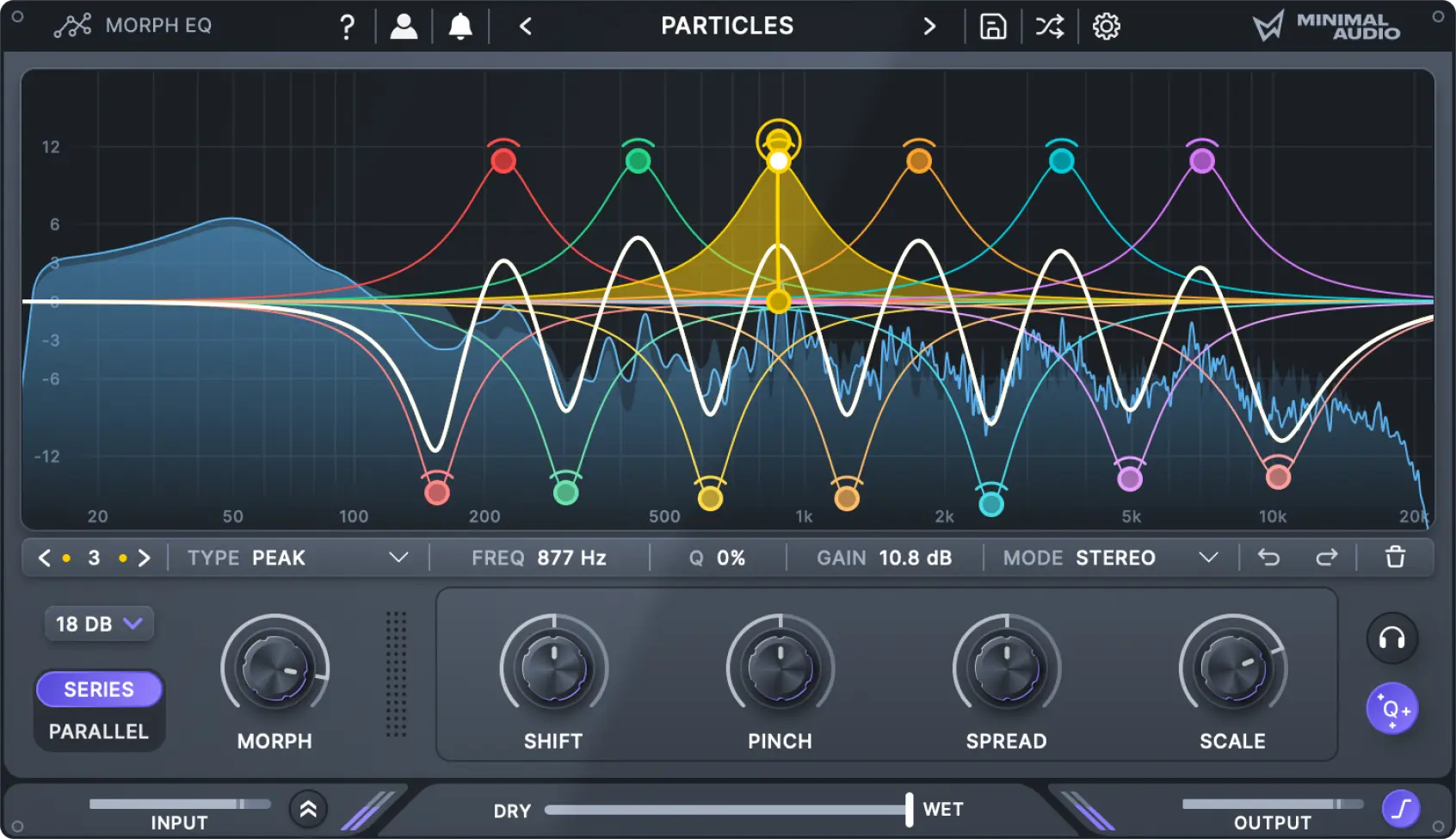Randomize preset with shuffle icon
The width and height of the screenshot is (1456, 839).
(x=1049, y=27)
